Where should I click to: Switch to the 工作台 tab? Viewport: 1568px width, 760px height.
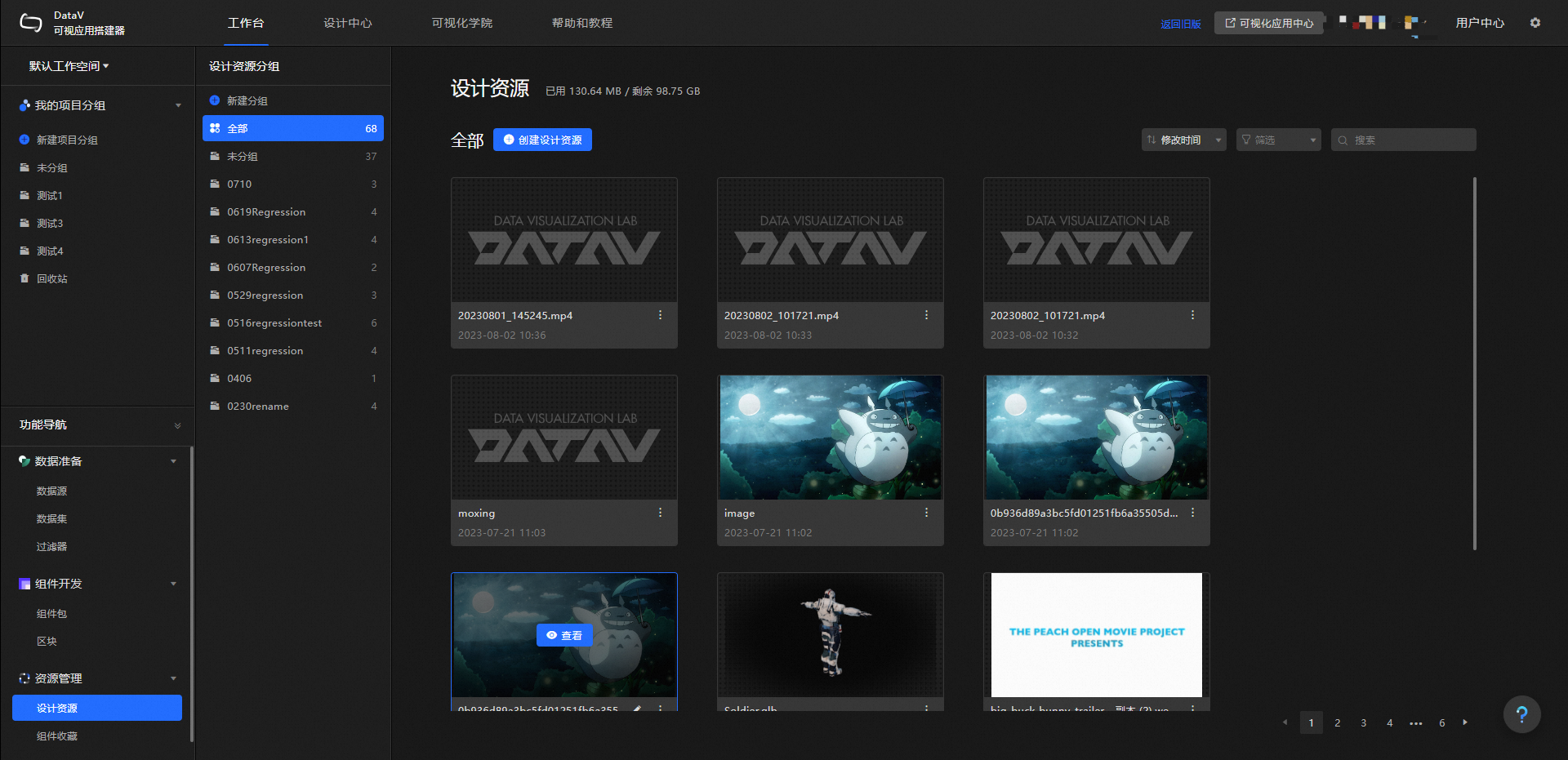(246, 23)
